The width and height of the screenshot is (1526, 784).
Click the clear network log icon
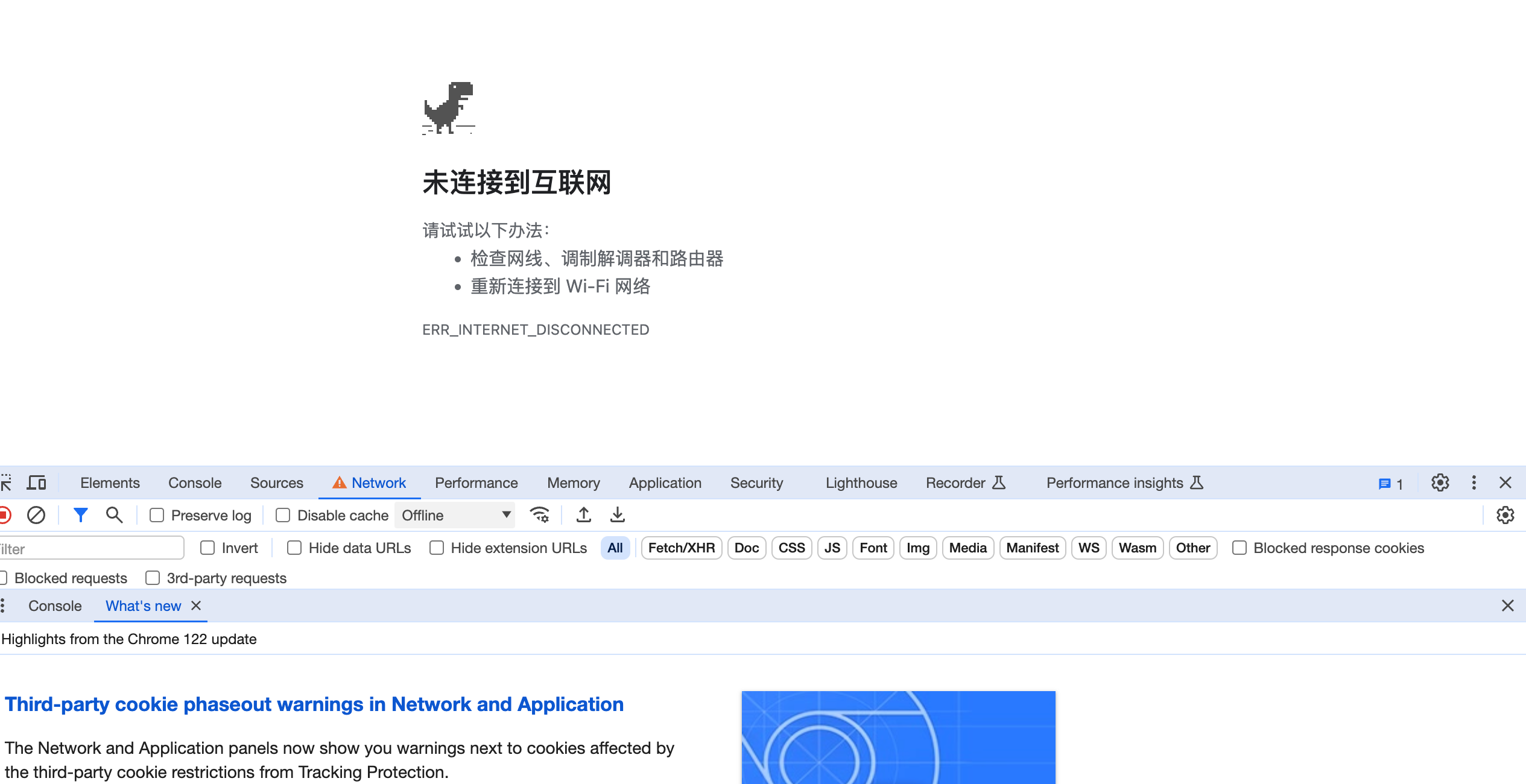point(36,515)
